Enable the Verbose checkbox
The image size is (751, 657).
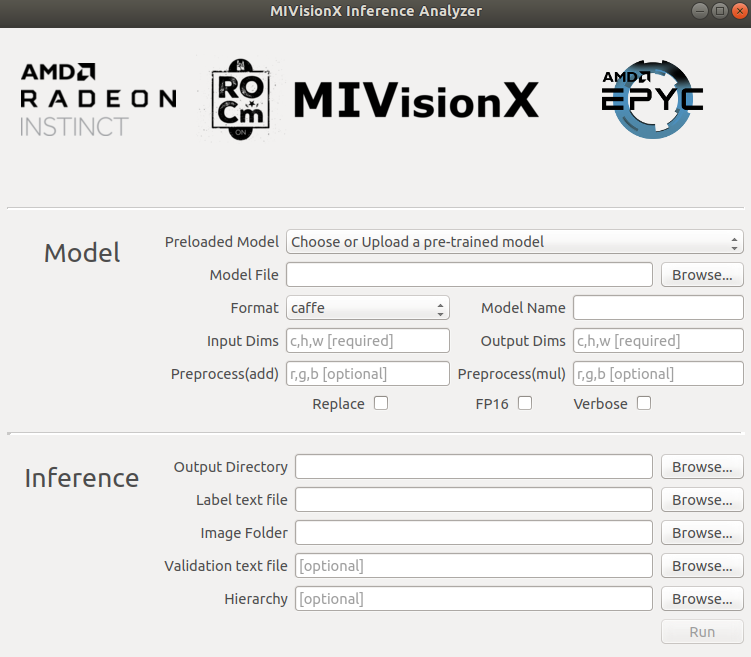(x=644, y=403)
